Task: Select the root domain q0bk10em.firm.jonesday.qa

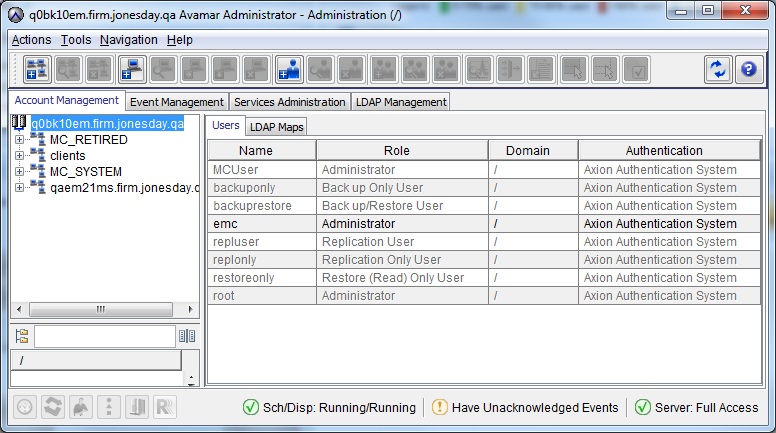Action: pos(107,123)
